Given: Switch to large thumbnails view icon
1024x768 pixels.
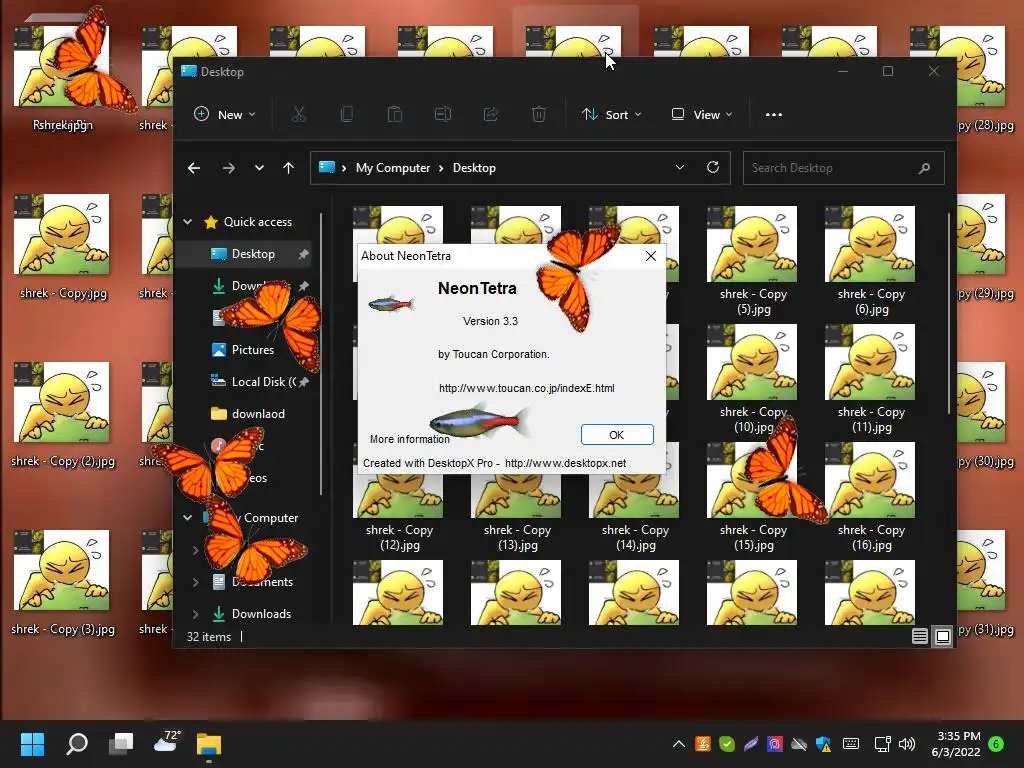Looking at the screenshot, I should (x=943, y=635).
